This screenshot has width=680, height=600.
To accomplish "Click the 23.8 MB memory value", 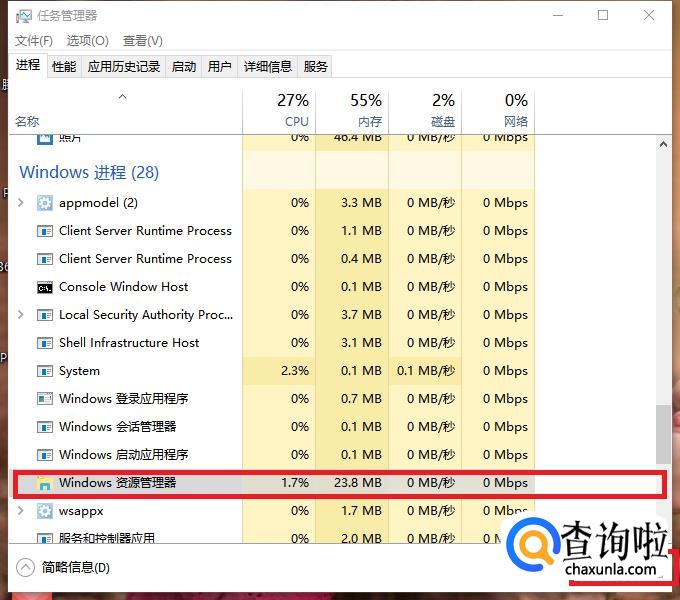I will coord(358,483).
